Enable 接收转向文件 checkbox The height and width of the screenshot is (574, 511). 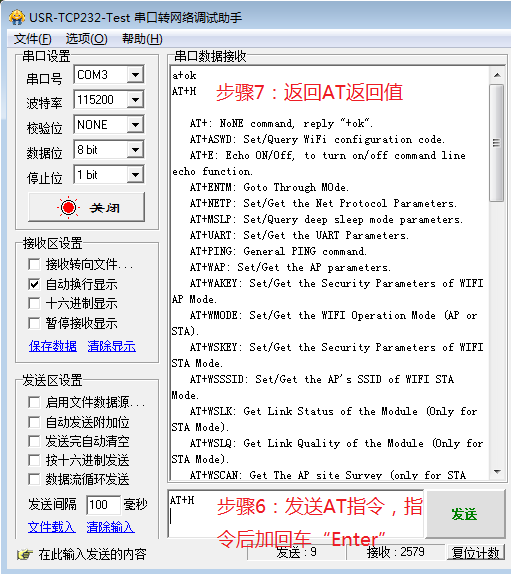tap(34, 264)
